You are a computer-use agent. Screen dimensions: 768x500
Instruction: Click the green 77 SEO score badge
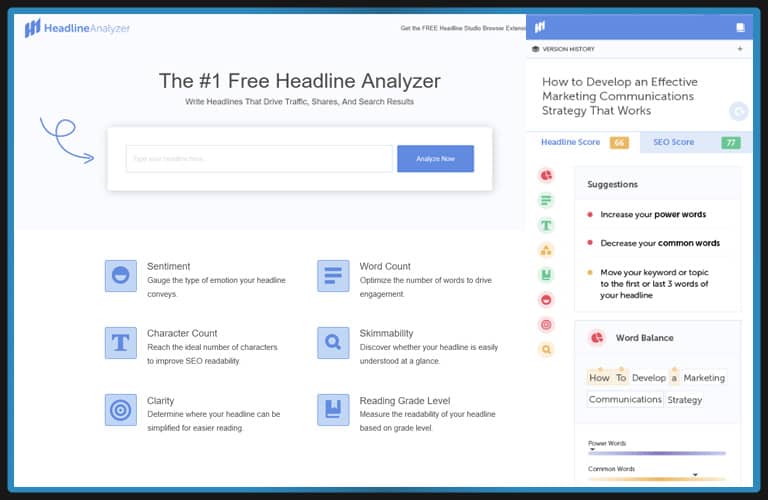coord(731,143)
